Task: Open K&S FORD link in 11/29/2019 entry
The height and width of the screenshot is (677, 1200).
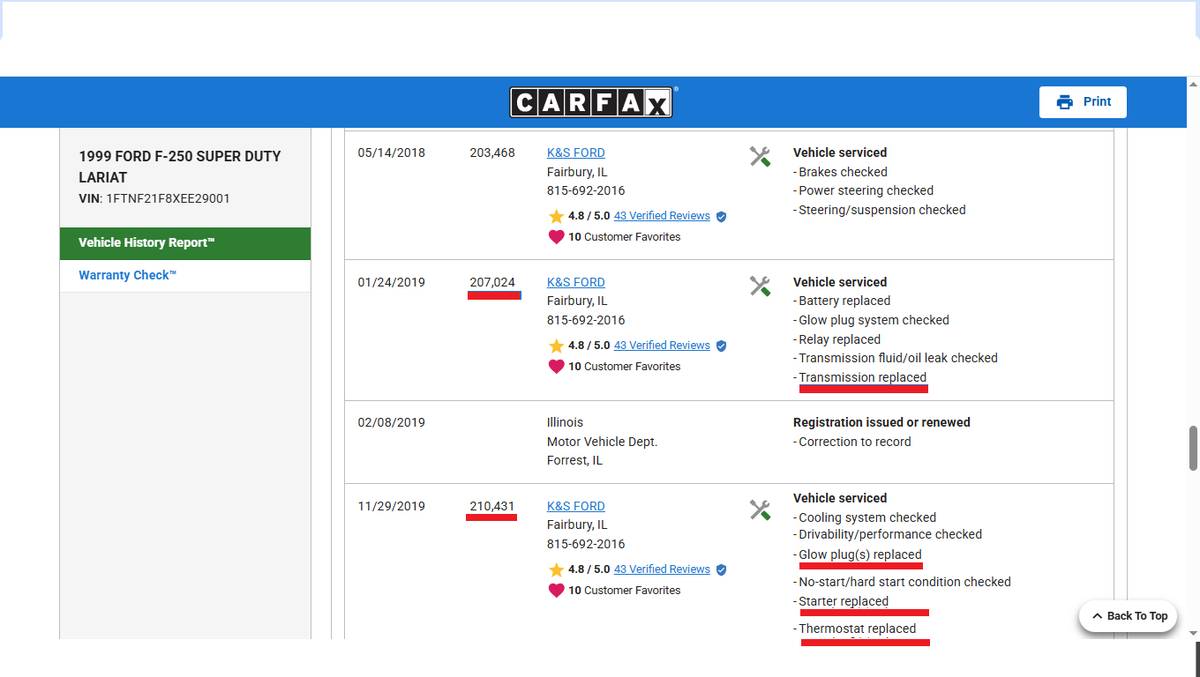Action: [575, 506]
